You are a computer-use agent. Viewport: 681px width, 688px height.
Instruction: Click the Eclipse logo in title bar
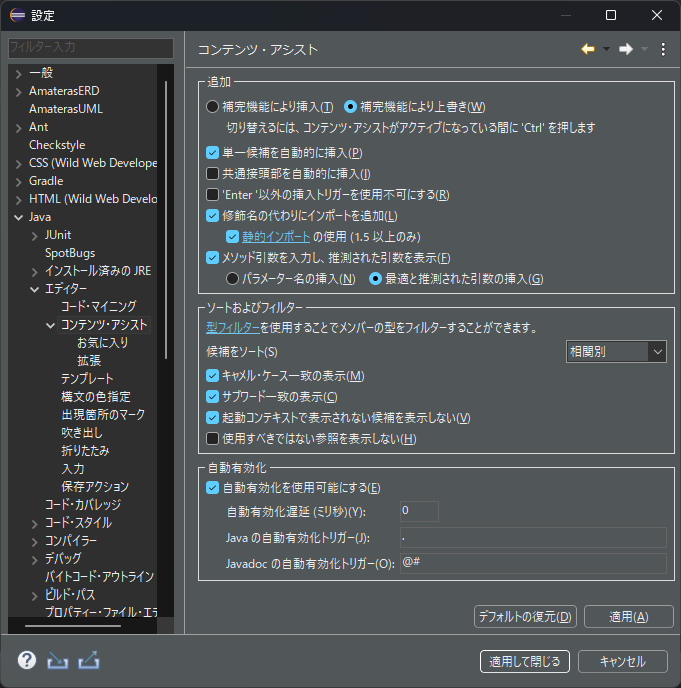(x=18, y=15)
